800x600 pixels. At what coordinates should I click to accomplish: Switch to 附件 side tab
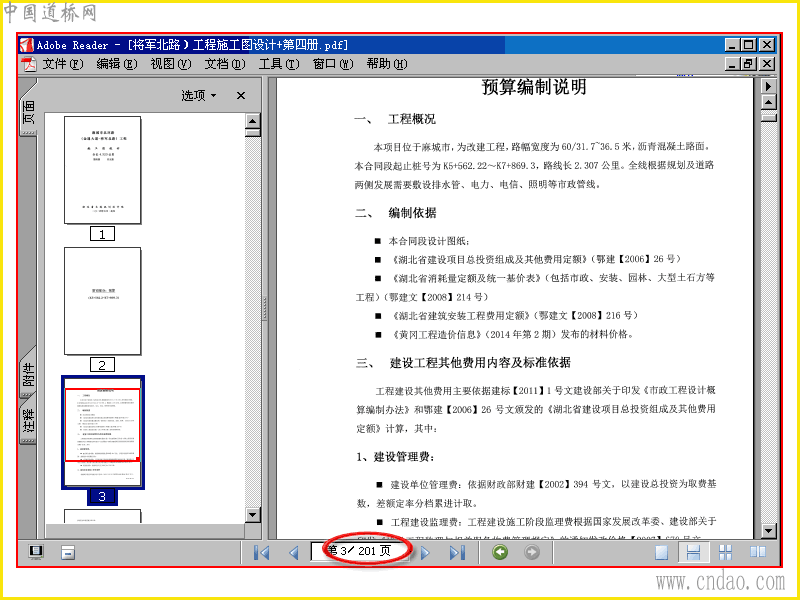(x=29, y=372)
